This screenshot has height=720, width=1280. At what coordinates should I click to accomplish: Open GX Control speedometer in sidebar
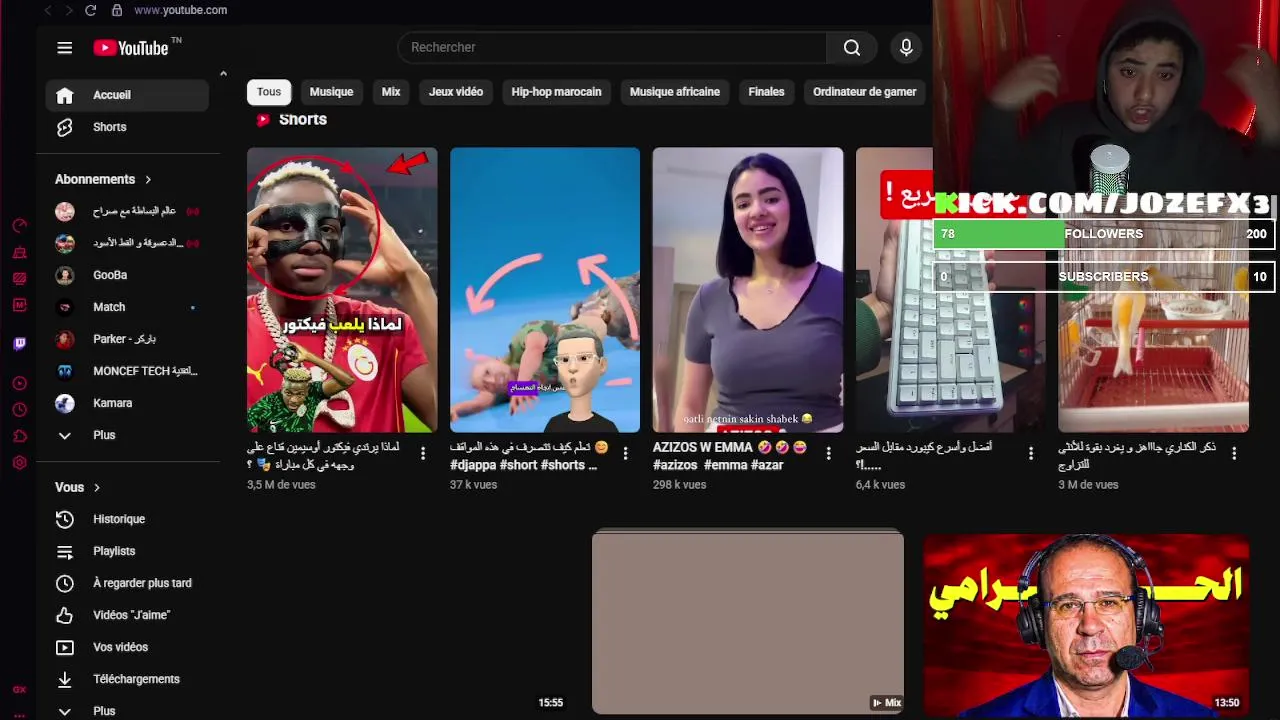tap(19, 226)
